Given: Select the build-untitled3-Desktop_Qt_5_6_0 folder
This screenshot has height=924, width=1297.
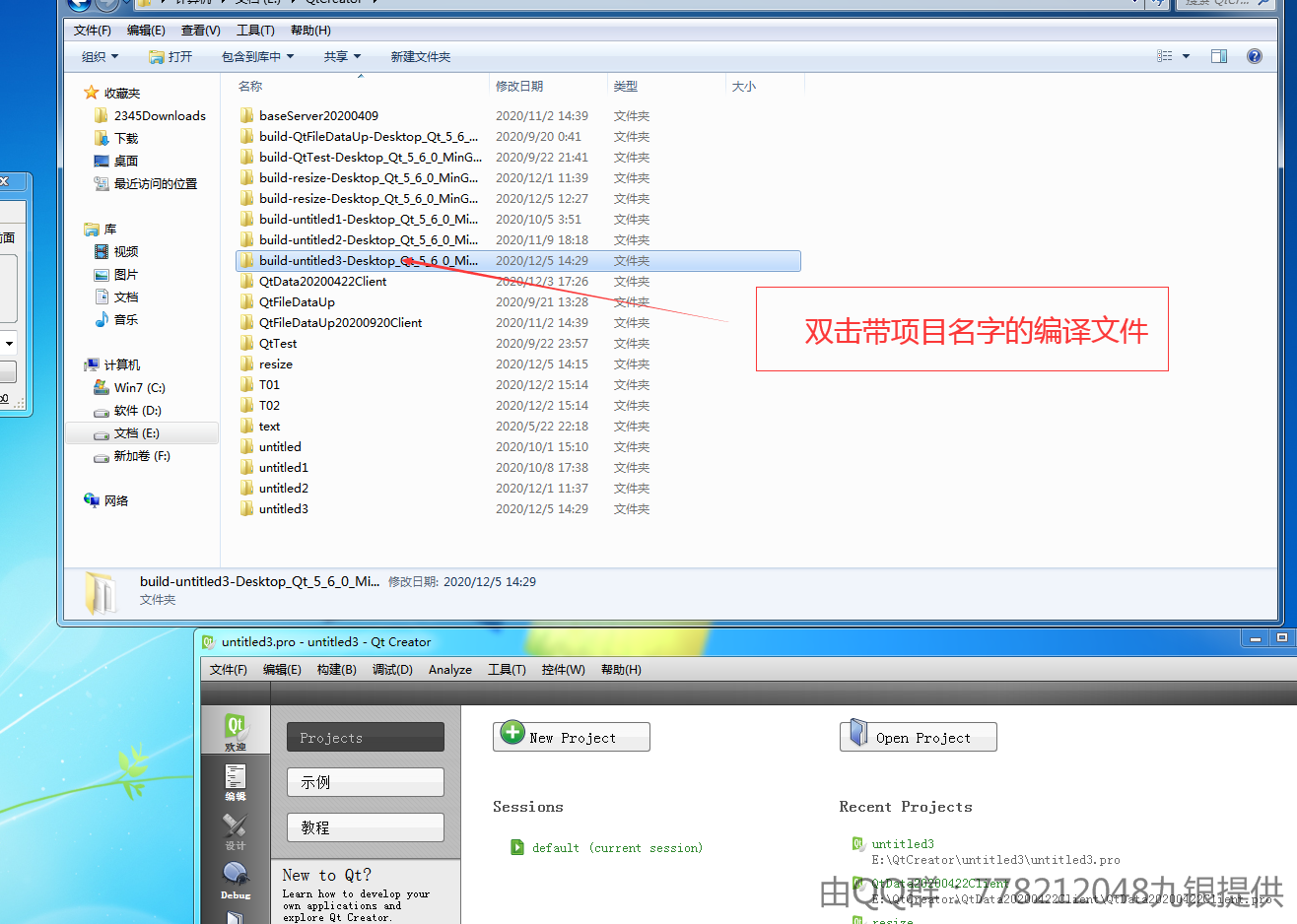Looking at the screenshot, I should click(x=518, y=261).
